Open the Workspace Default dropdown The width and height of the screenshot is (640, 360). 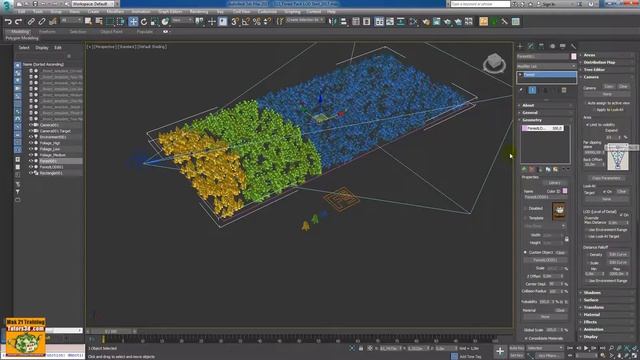coord(93,4)
